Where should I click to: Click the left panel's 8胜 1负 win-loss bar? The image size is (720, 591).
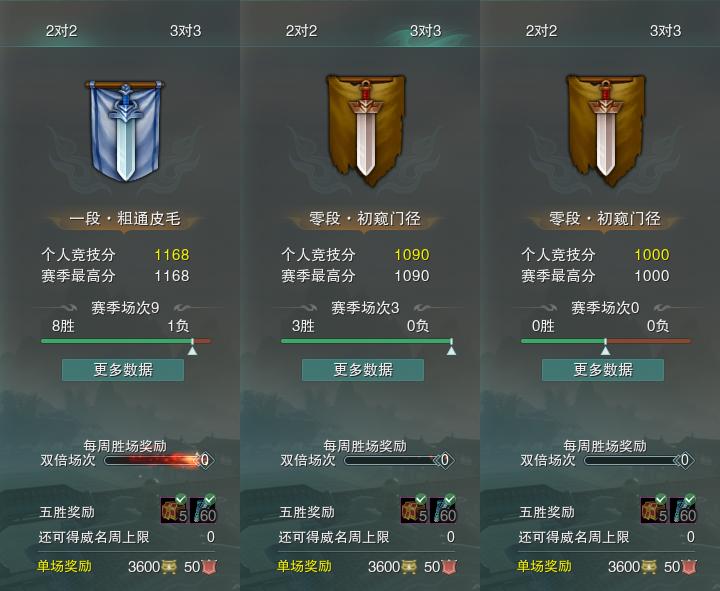pyautogui.click(x=126, y=341)
